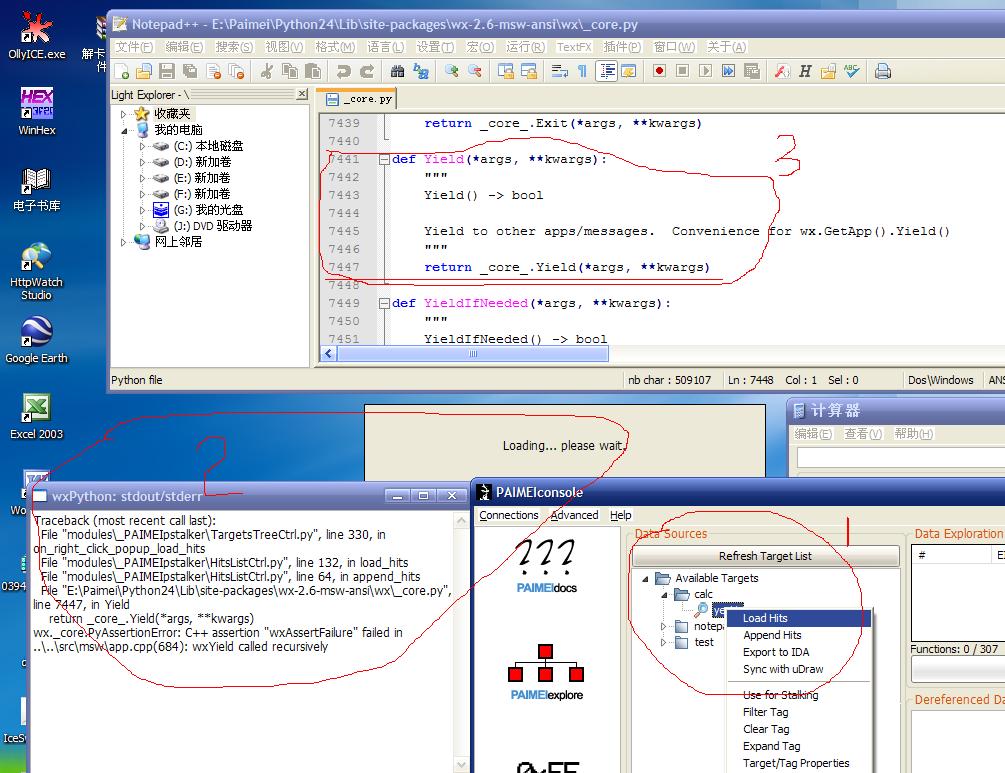Click the Undo arrow icon

pos(344,71)
